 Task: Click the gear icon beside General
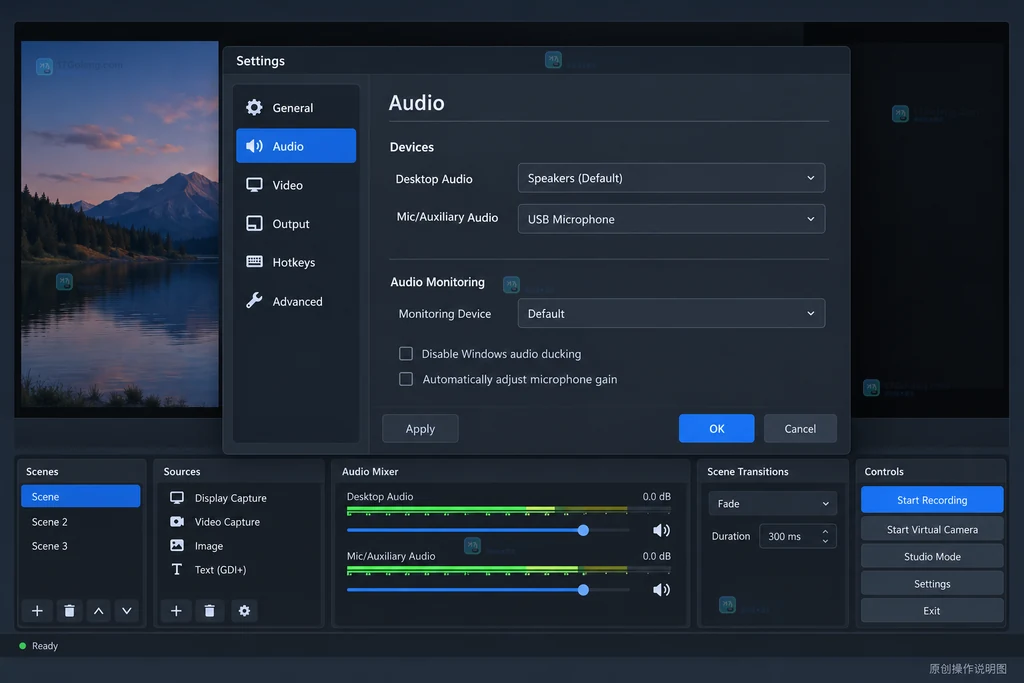point(254,107)
